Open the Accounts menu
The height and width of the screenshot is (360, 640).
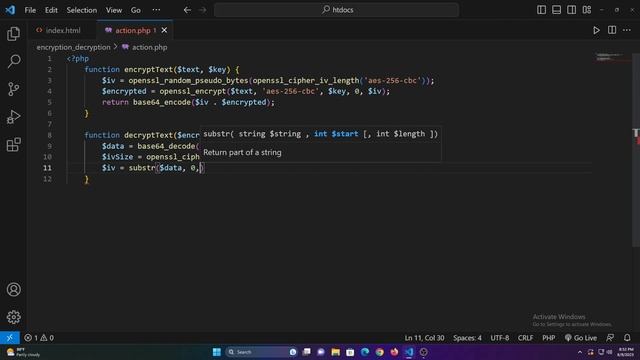coord(13,289)
